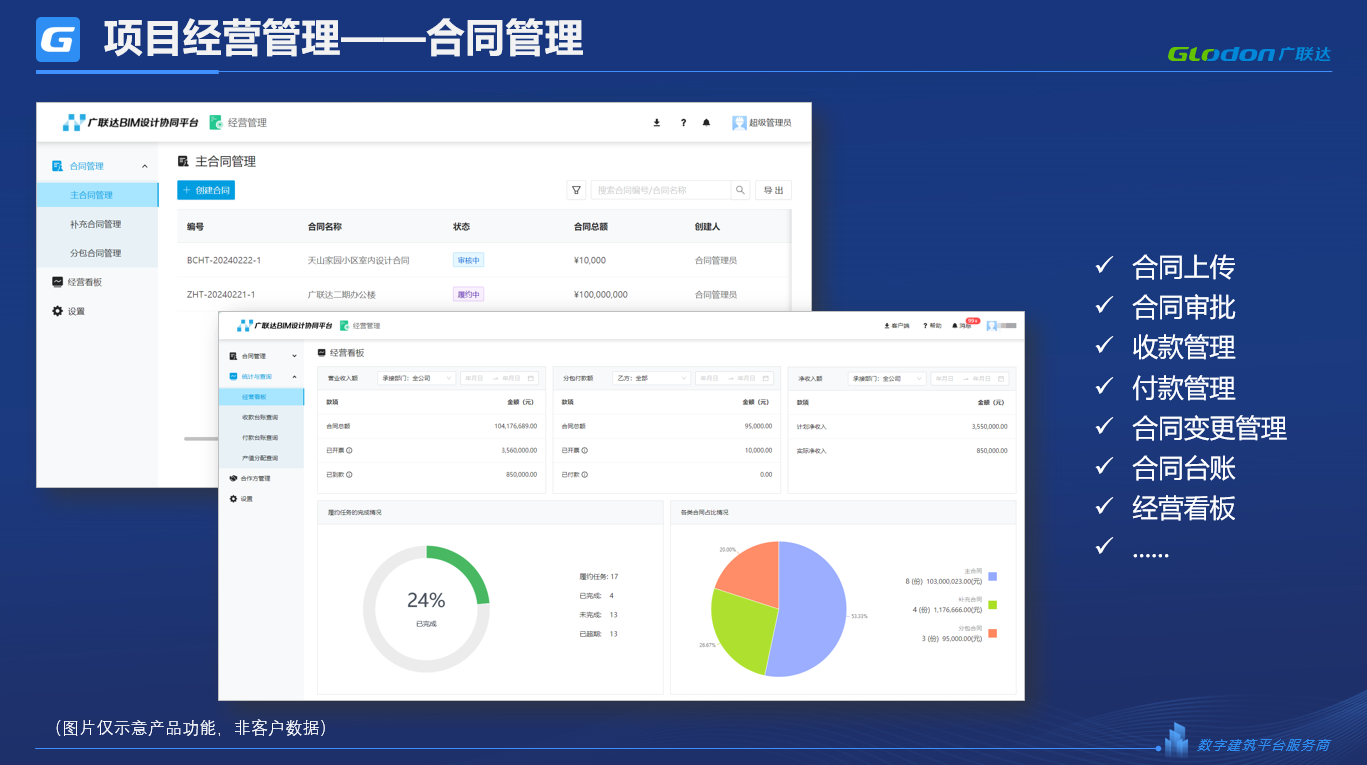Image resolution: width=1367 pixels, height=765 pixels.
Task: Click the gear icon for 设置 in the dashboard window
Action: tap(233, 499)
